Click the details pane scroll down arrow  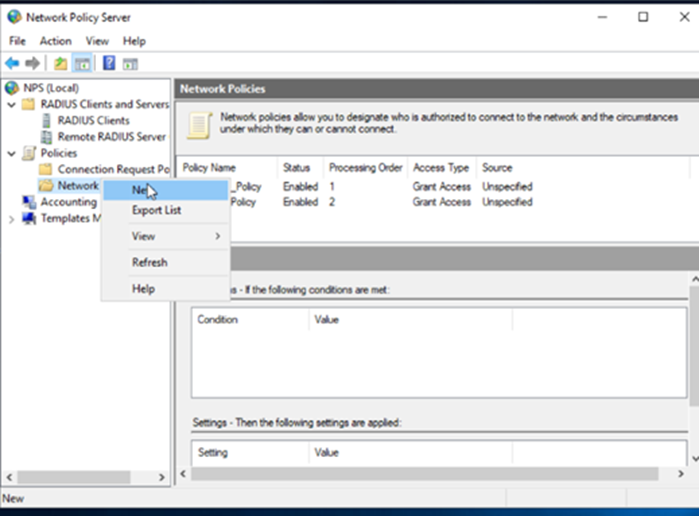[x=695, y=458]
